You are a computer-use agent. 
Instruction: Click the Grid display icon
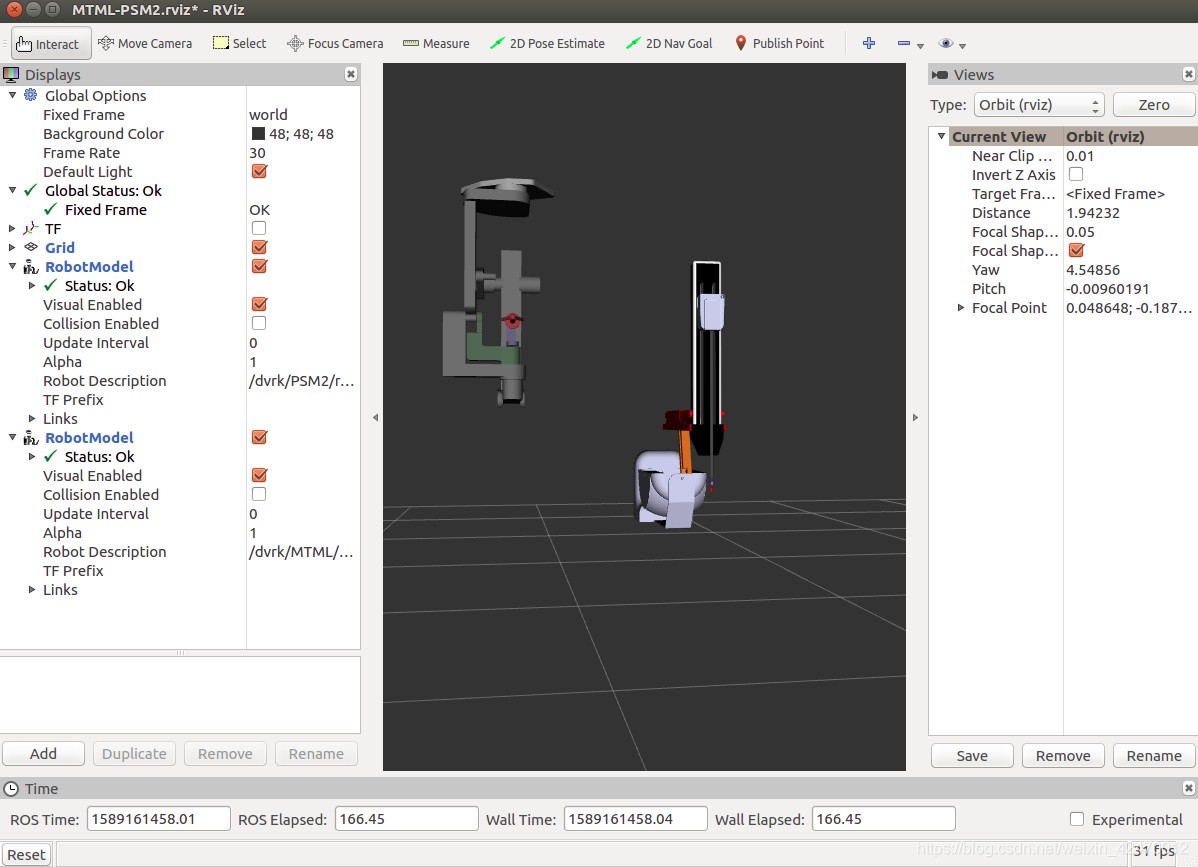point(31,247)
